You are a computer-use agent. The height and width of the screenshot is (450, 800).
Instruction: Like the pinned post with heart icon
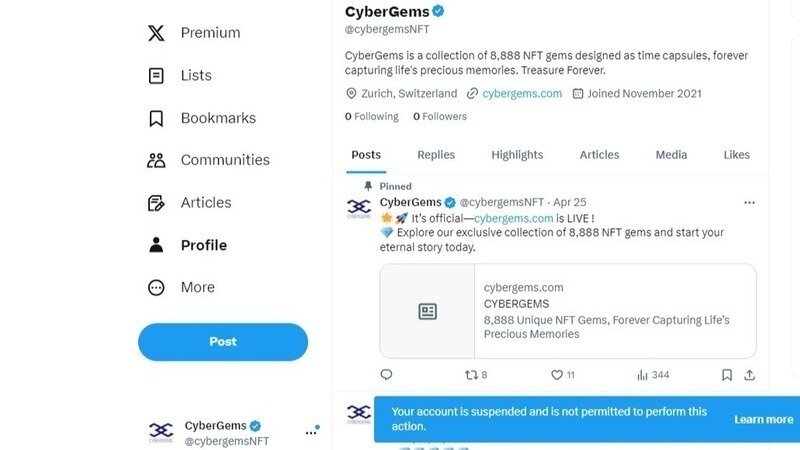click(x=557, y=375)
